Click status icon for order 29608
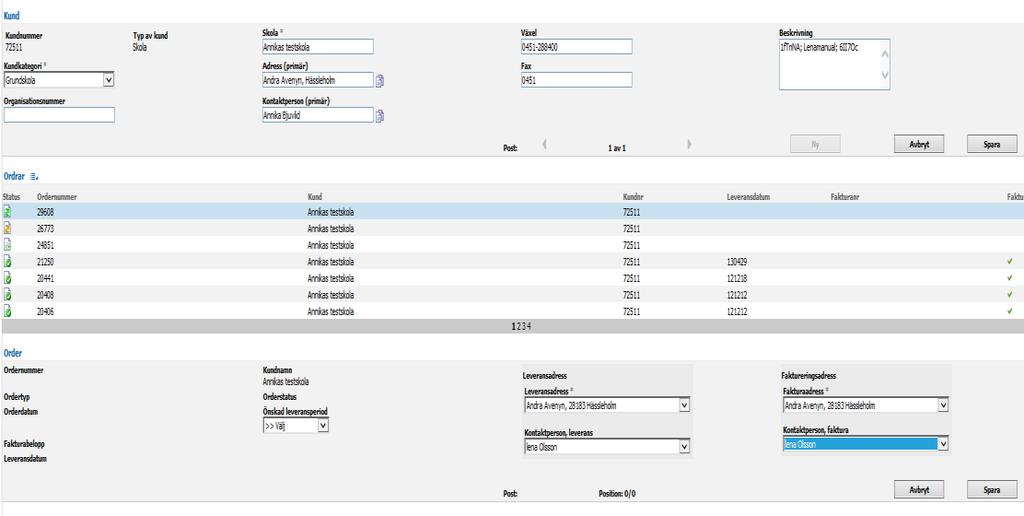The height and width of the screenshot is (516, 1024). pyautogui.click(x=7, y=212)
